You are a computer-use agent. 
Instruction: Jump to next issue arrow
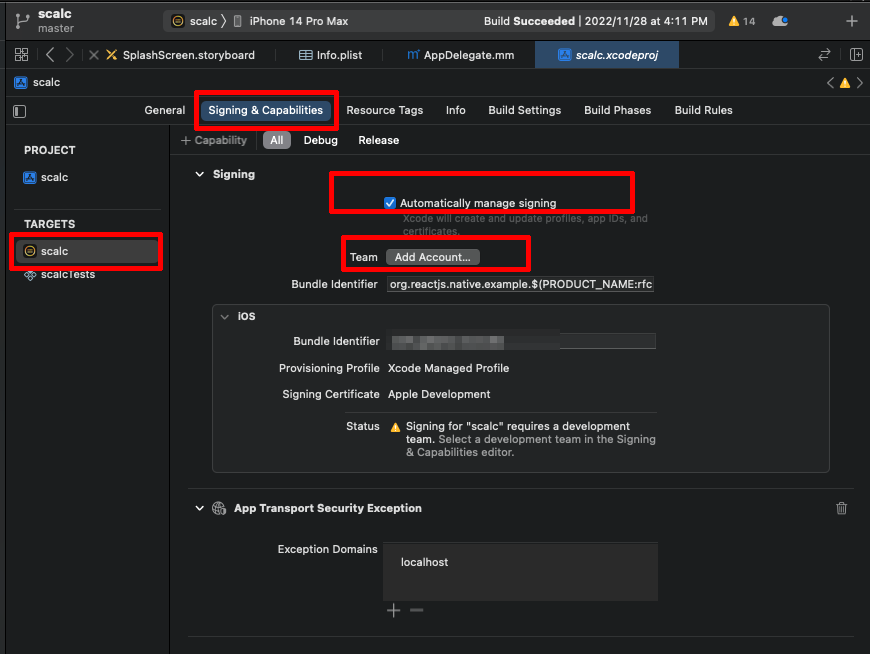tap(859, 83)
